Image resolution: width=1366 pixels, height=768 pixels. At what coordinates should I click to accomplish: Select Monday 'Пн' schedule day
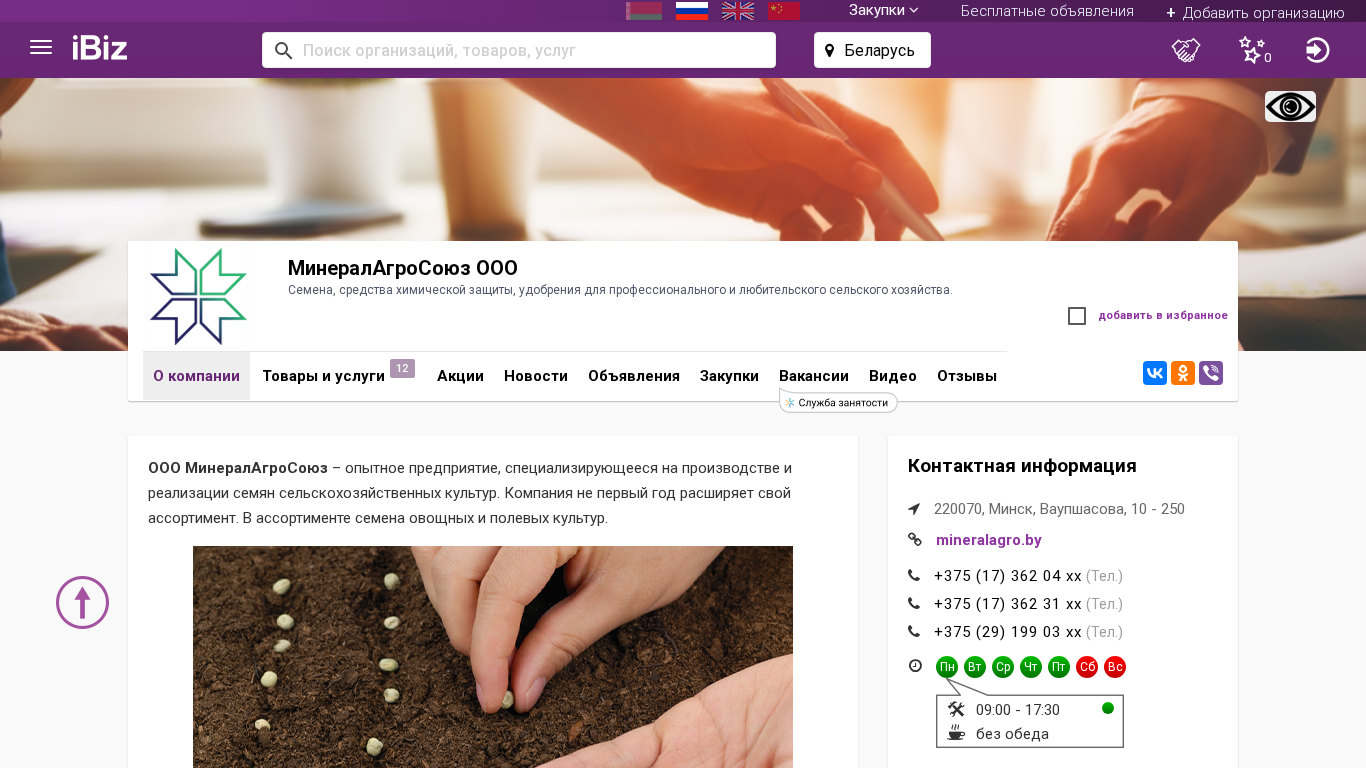coord(947,667)
